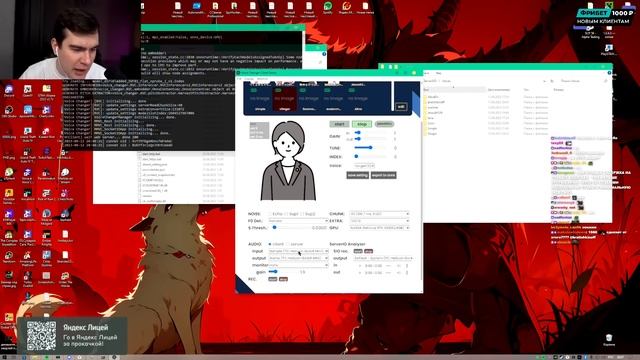
Task: Adjust the S.Thresh slider
Action: [x=290, y=228]
